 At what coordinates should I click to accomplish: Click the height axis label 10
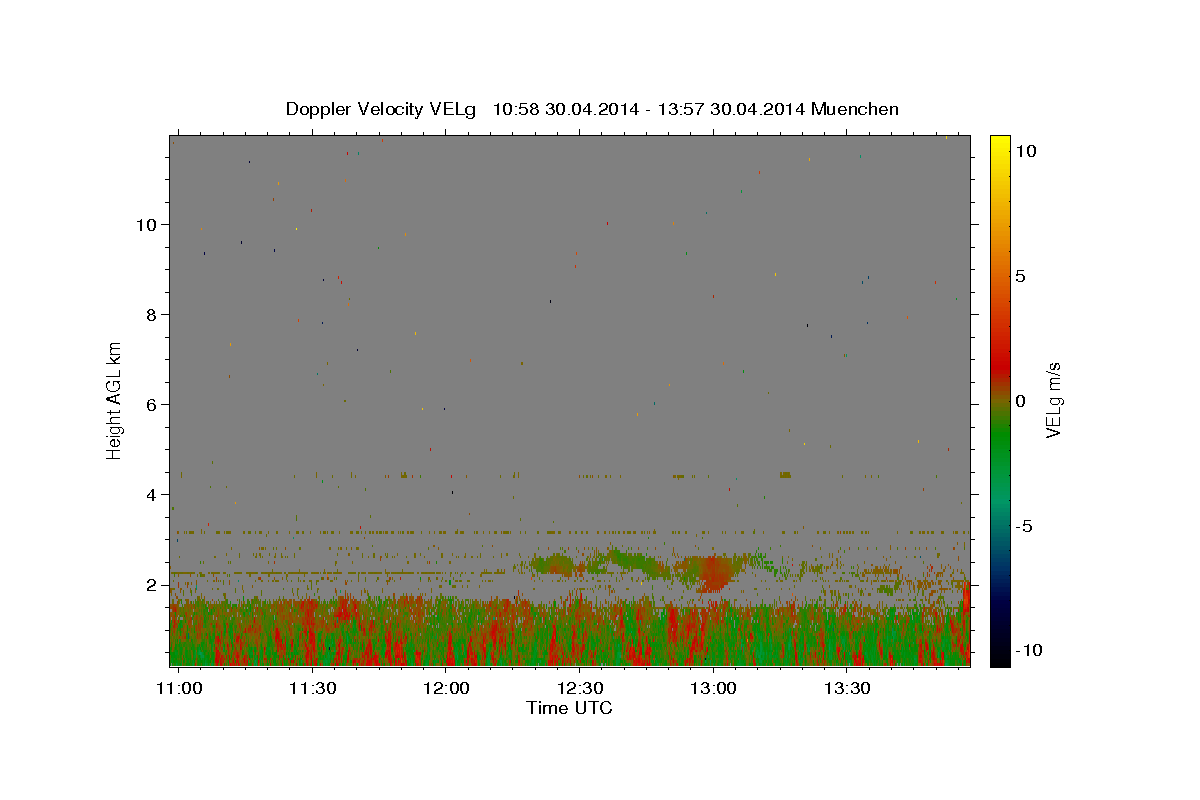point(145,224)
